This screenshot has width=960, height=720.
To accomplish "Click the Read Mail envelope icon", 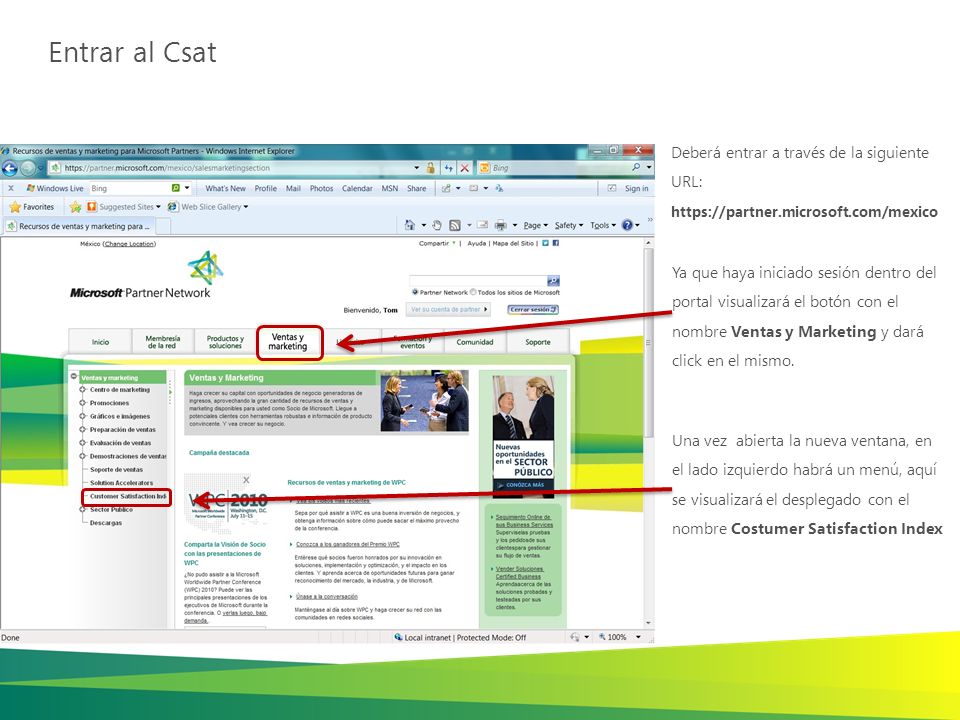I will 482,225.
